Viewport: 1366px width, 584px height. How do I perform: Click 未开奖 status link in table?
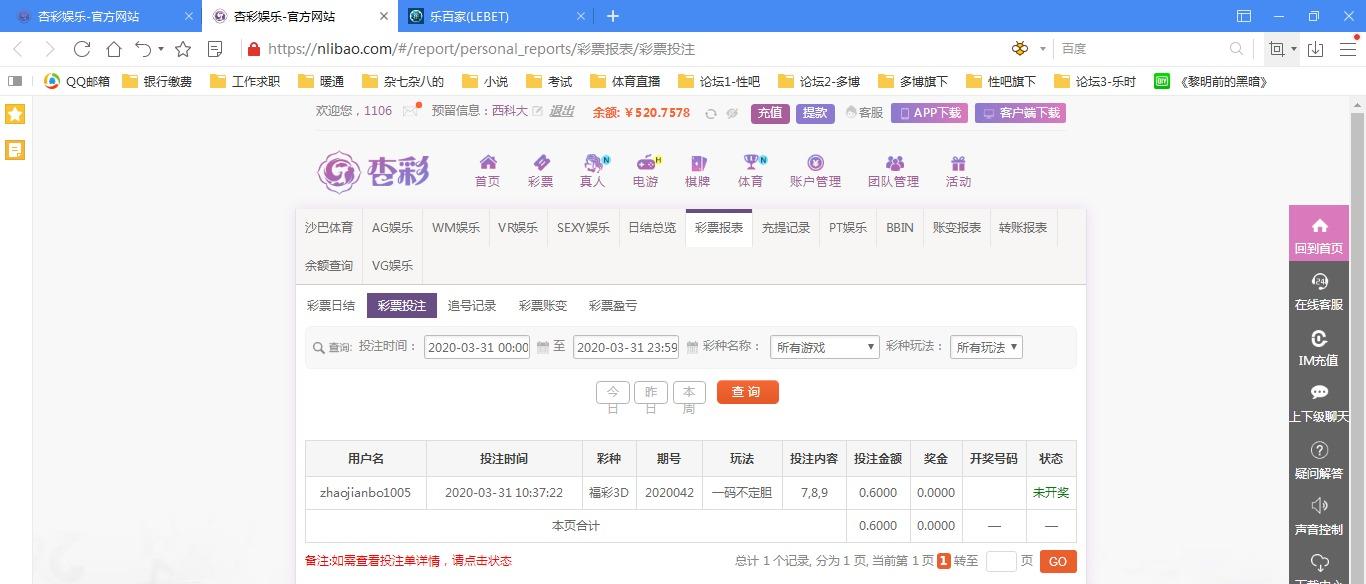pos(1050,493)
